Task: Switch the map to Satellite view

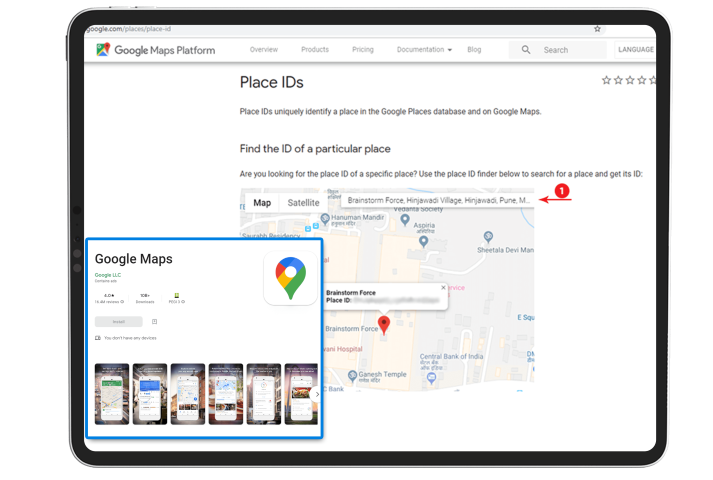Action: (303, 203)
